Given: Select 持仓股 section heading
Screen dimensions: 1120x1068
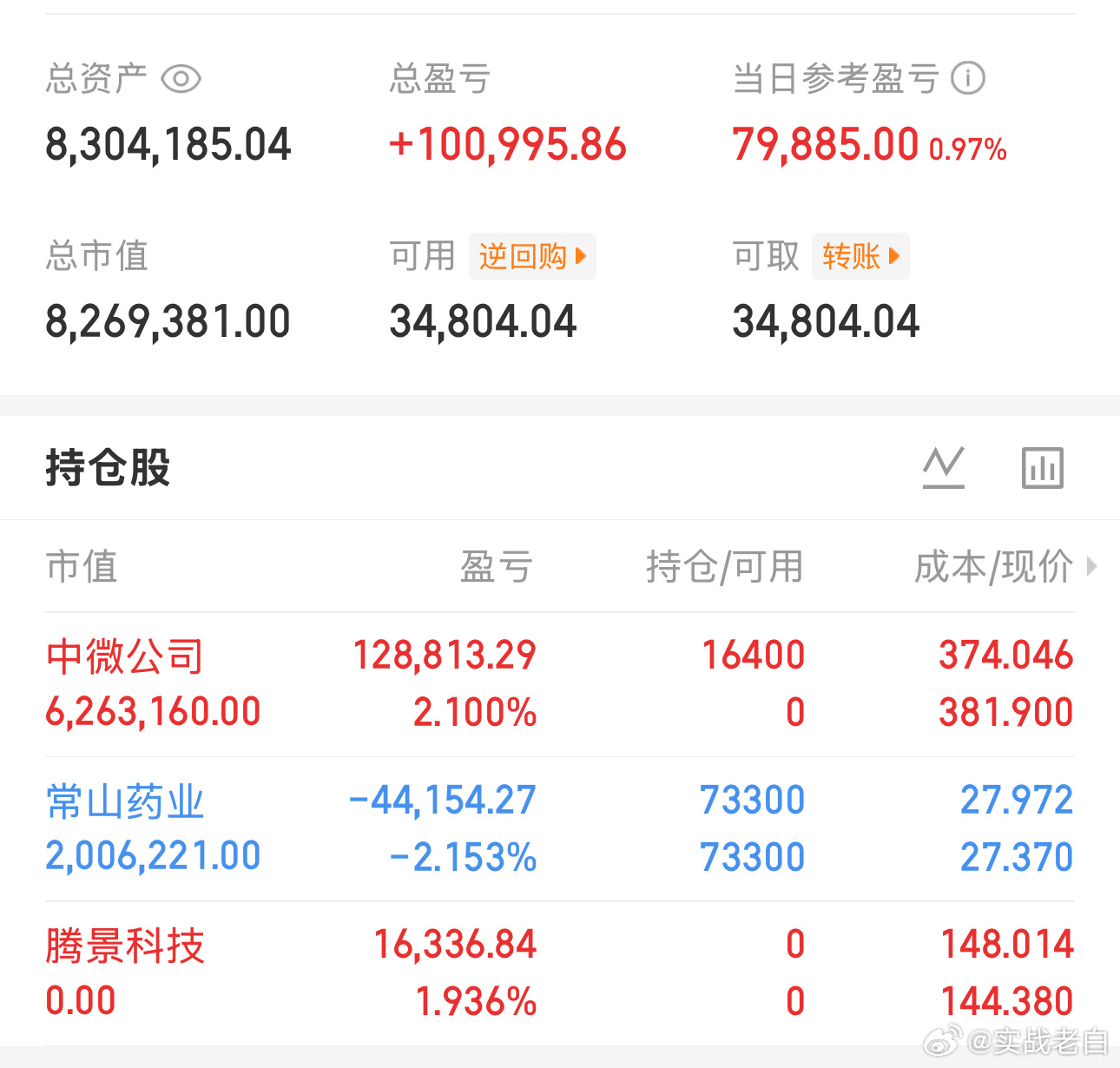Looking at the screenshot, I should pos(108,467).
